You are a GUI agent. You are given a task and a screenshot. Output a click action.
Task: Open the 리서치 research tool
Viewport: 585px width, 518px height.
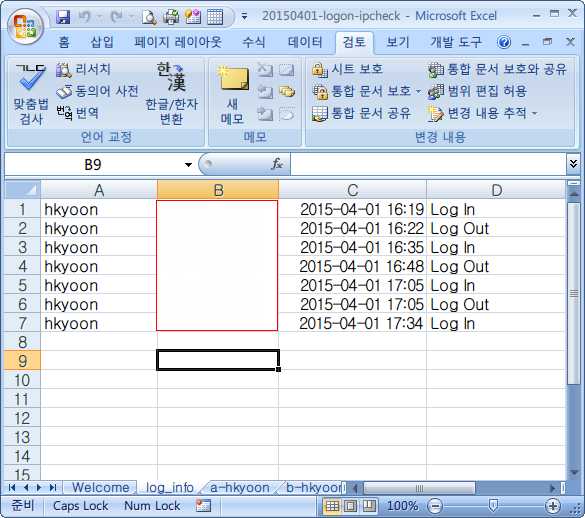click(83, 69)
